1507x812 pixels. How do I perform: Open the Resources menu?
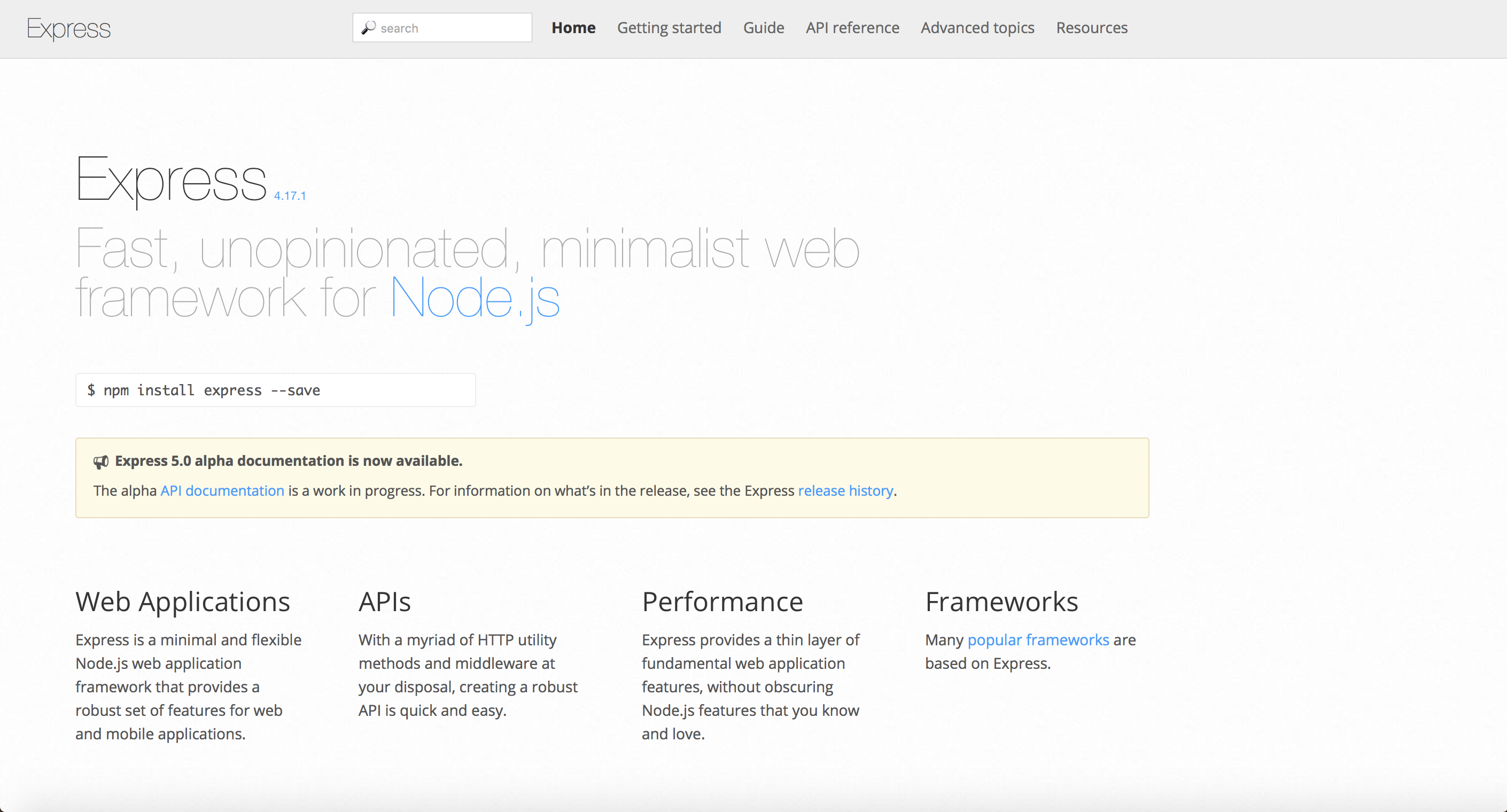pos(1092,27)
